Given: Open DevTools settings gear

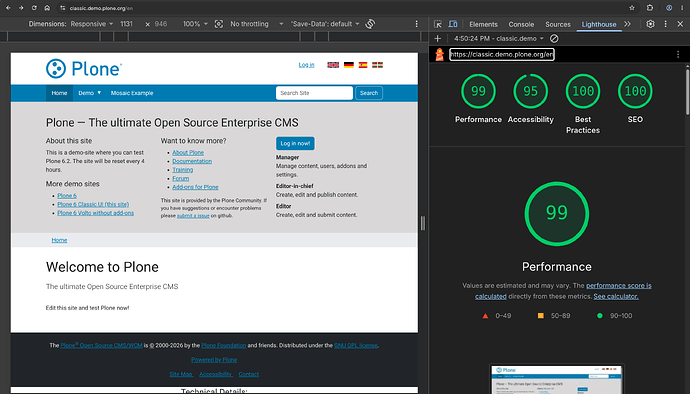Looking at the screenshot, I should pyautogui.click(x=650, y=24).
